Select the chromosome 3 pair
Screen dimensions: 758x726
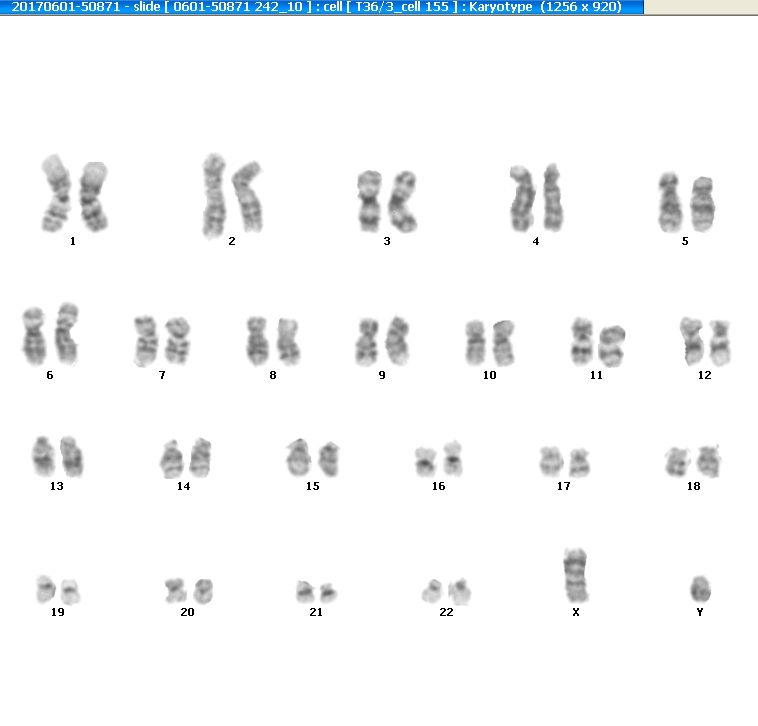(387, 201)
